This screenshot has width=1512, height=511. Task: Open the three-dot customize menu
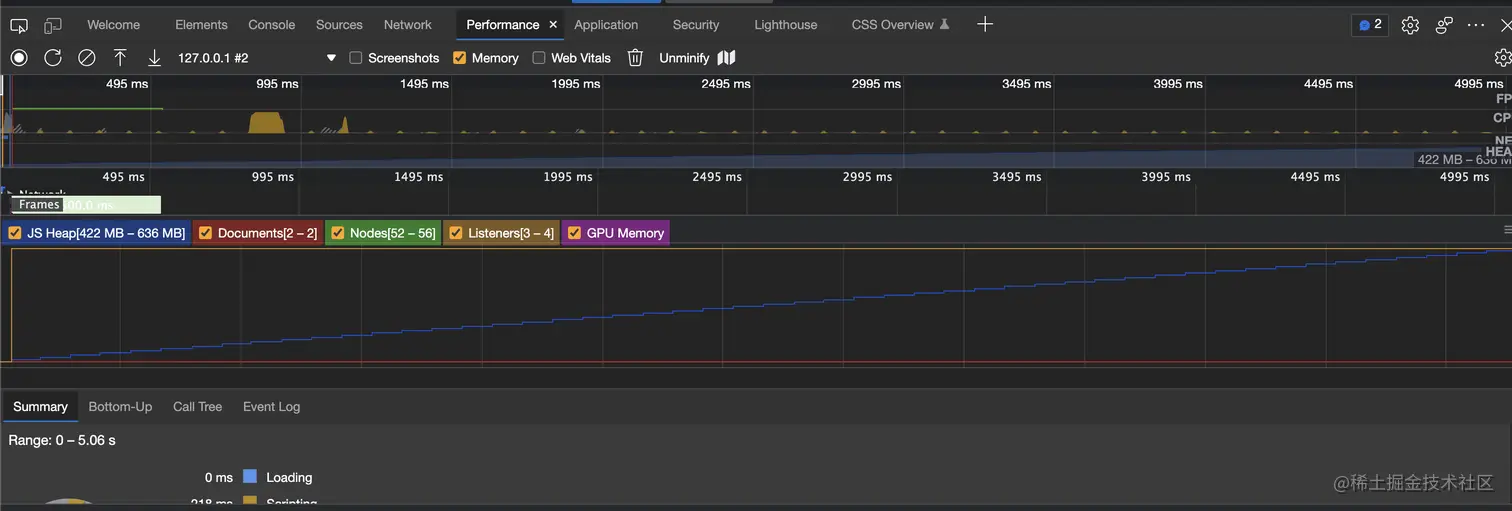click(x=1476, y=25)
